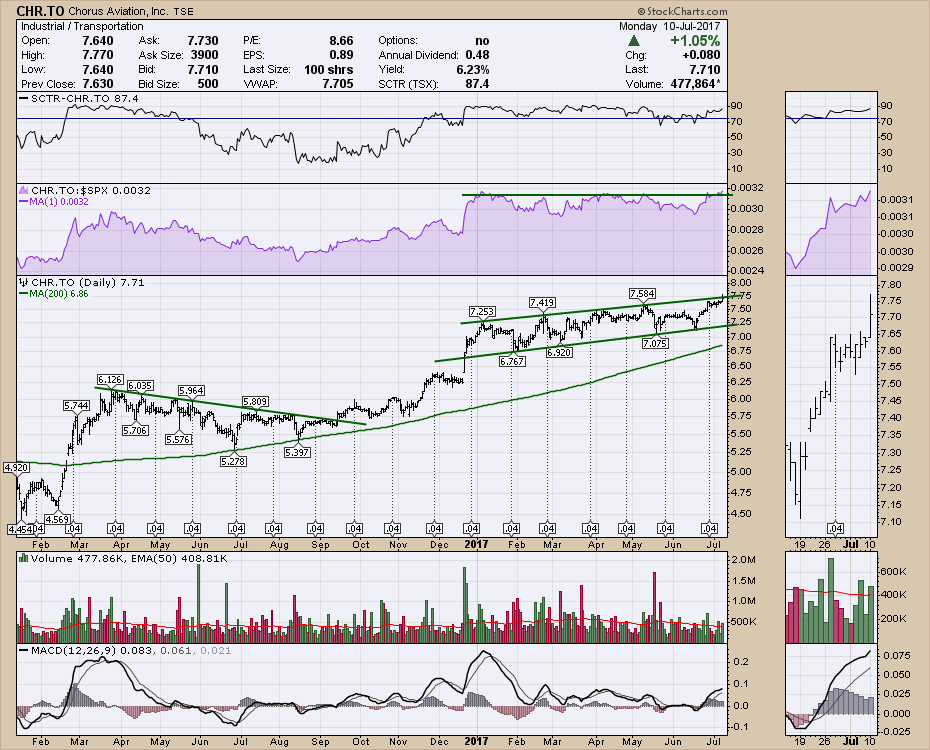The width and height of the screenshot is (930, 750).
Task: Click the 4.920 price label
Action: (x=17, y=467)
